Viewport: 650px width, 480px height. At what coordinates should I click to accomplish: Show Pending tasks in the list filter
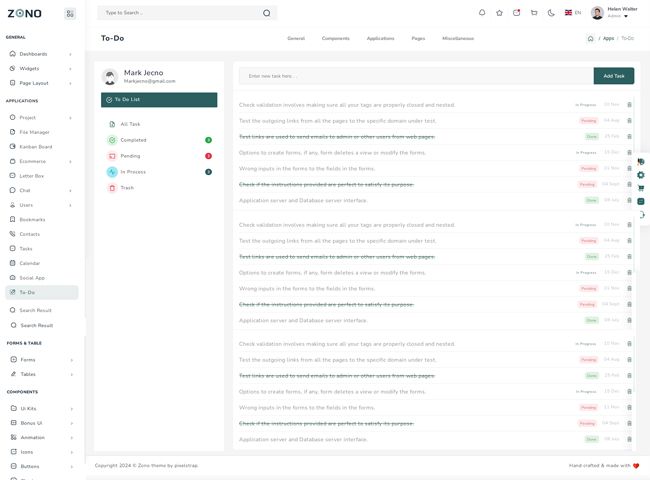coord(130,156)
